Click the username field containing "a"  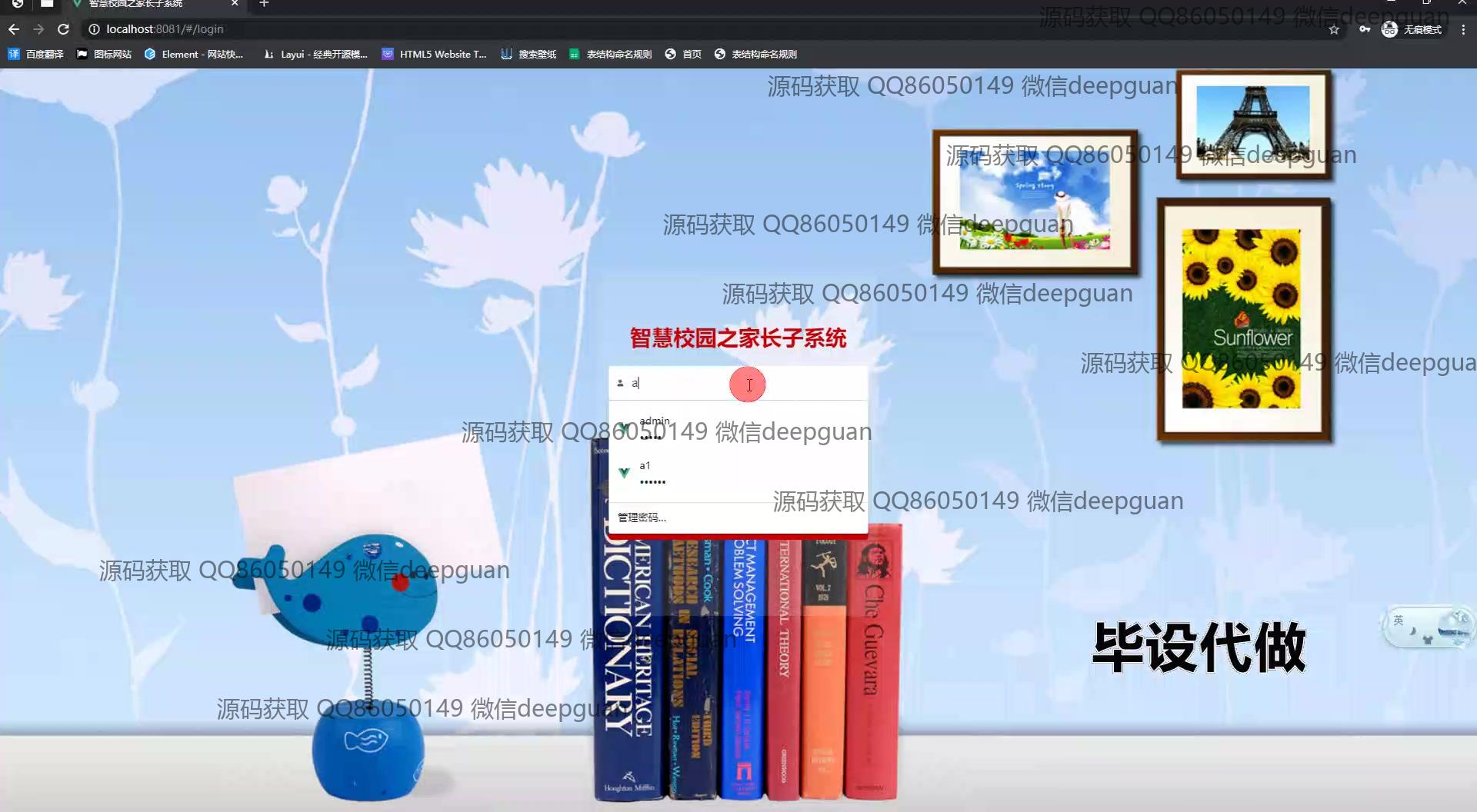click(x=738, y=383)
